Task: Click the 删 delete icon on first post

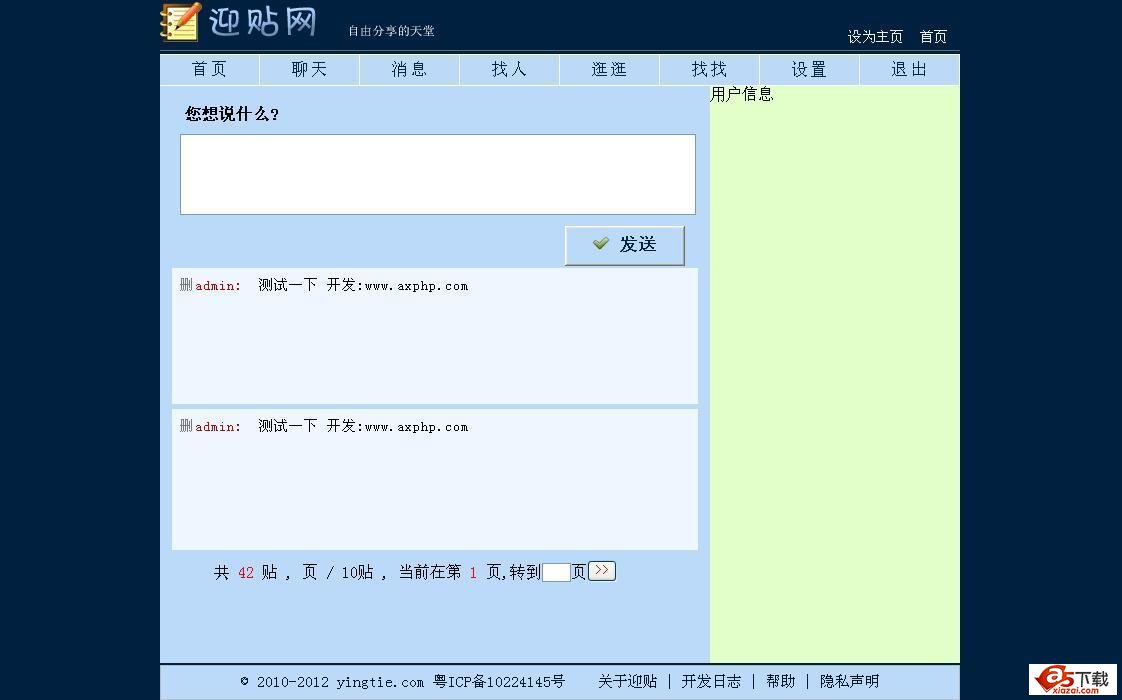Action: 186,285
